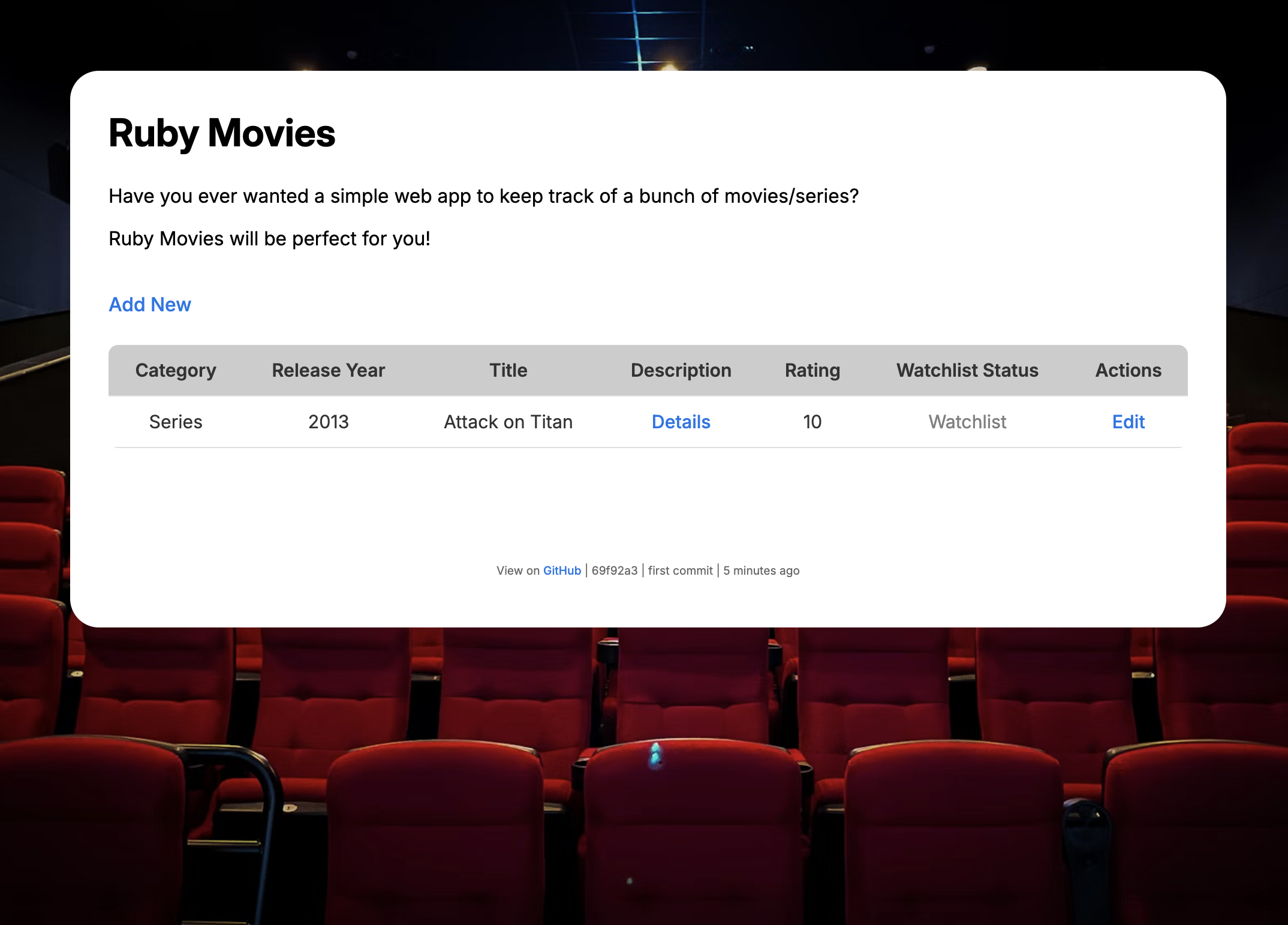The width and height of the screenshot is (1288, 925).
Task: Open the GitHub link in footer
Action: tap(562, 570)
